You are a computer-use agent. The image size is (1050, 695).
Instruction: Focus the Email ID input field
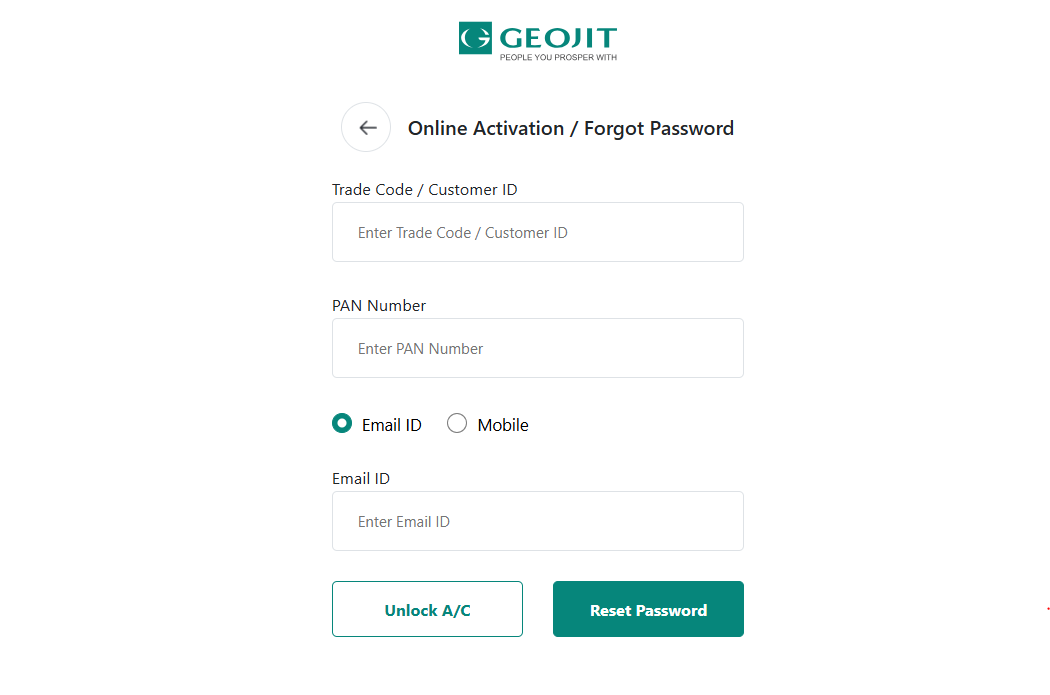pos(538,522)
